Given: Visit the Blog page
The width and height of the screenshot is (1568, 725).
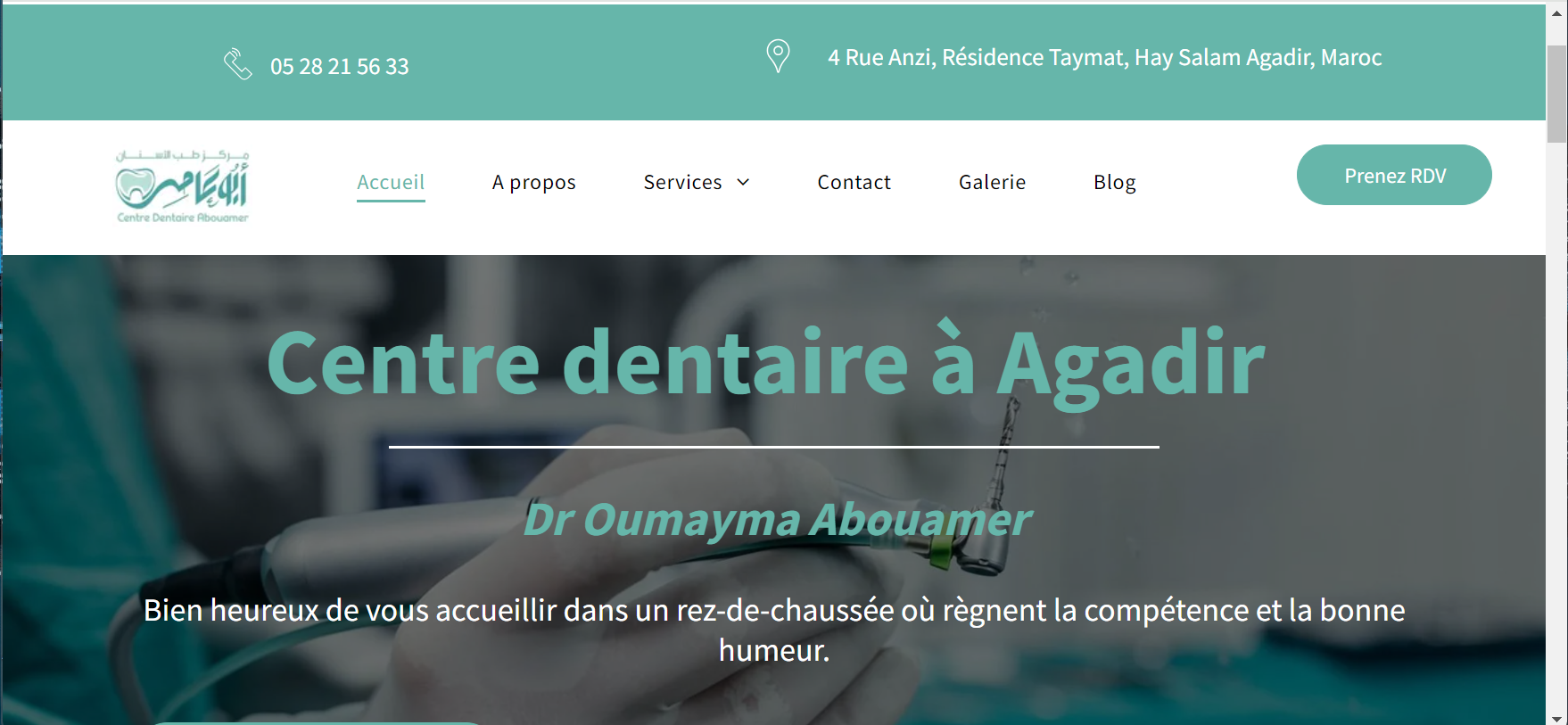Looking at the screenshot, I should [1115, 183].
